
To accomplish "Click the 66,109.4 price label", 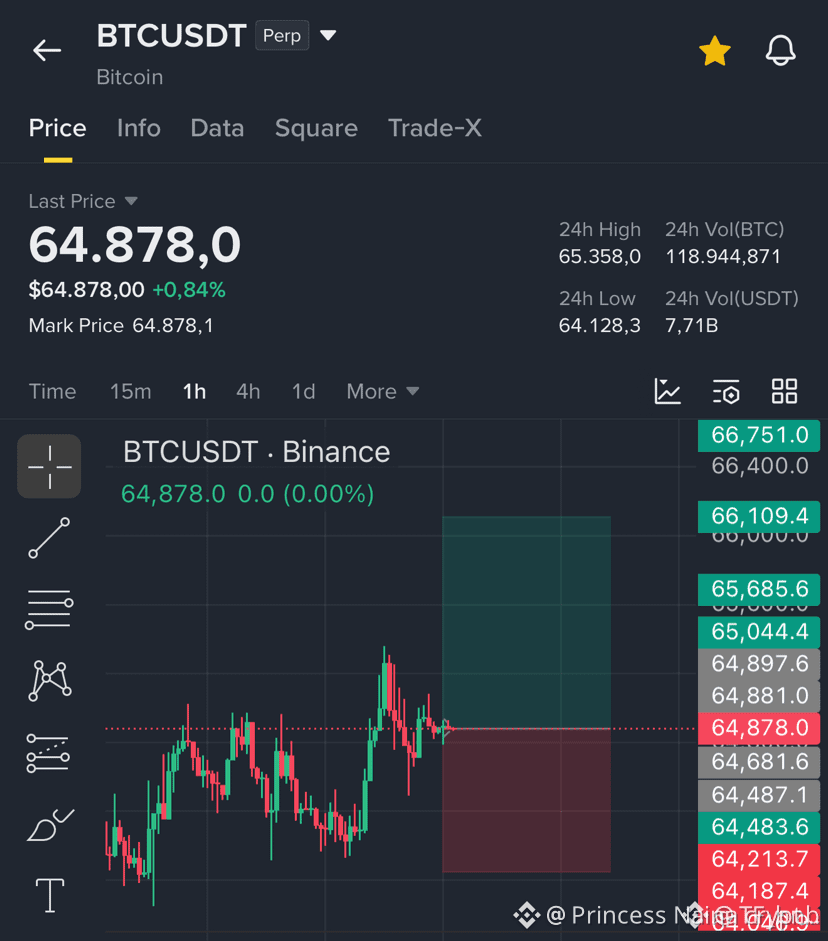I will 759,516.
